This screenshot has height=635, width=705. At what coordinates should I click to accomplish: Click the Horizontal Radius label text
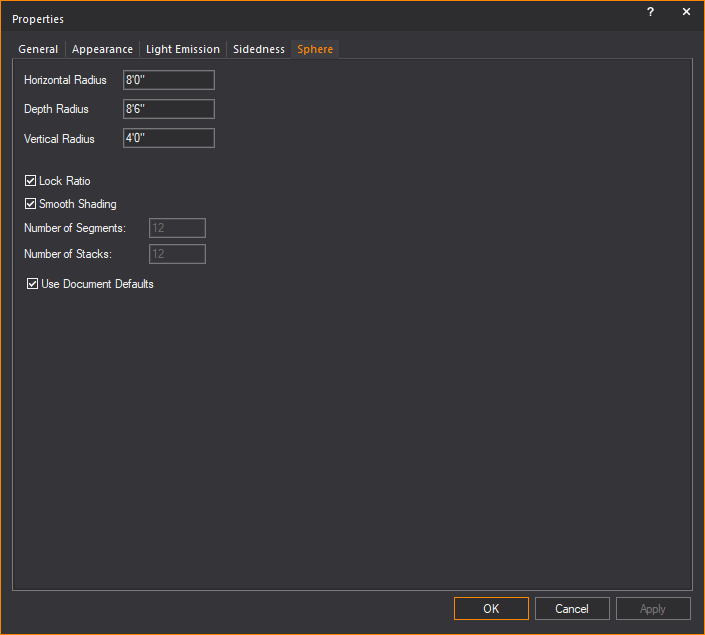pyautogui.click(x=65, y=80)
